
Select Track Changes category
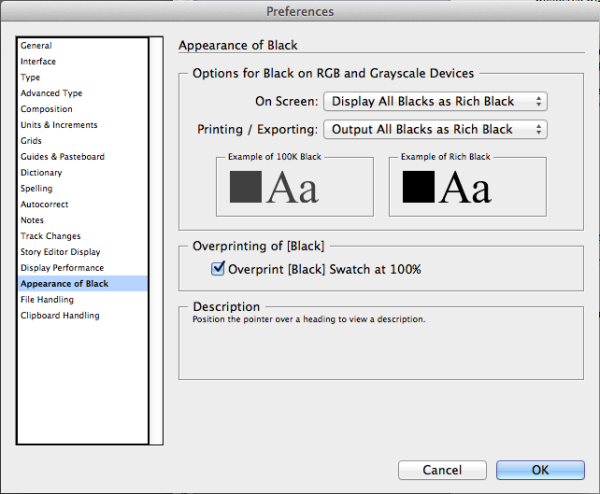click(51, 236)
